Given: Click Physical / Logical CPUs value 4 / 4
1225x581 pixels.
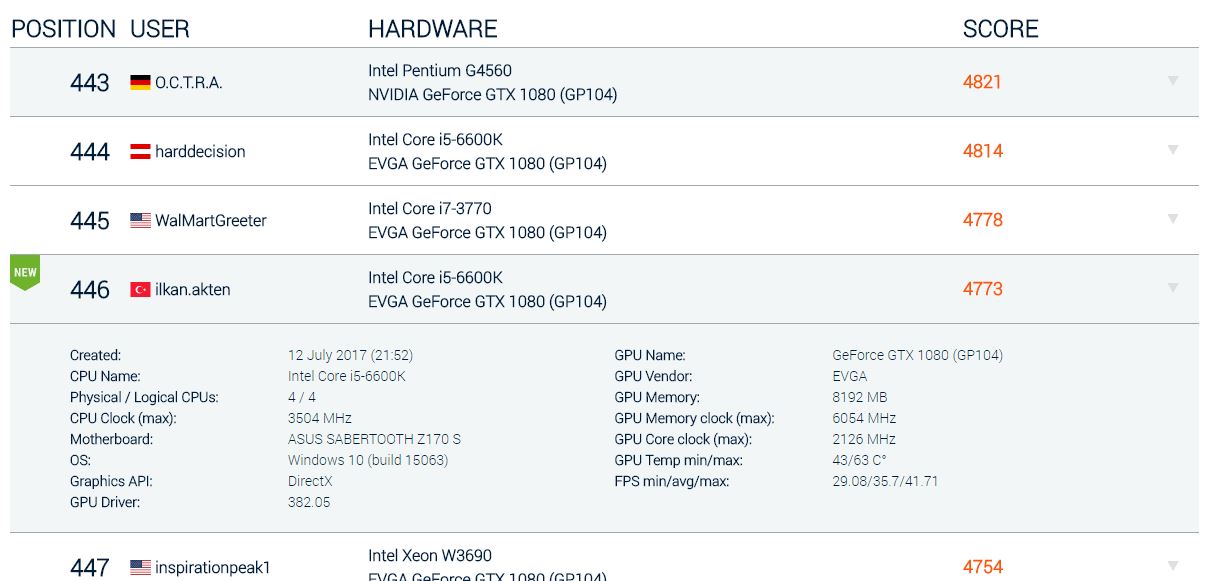Looking at the screenshot, I should coord(302,397).
